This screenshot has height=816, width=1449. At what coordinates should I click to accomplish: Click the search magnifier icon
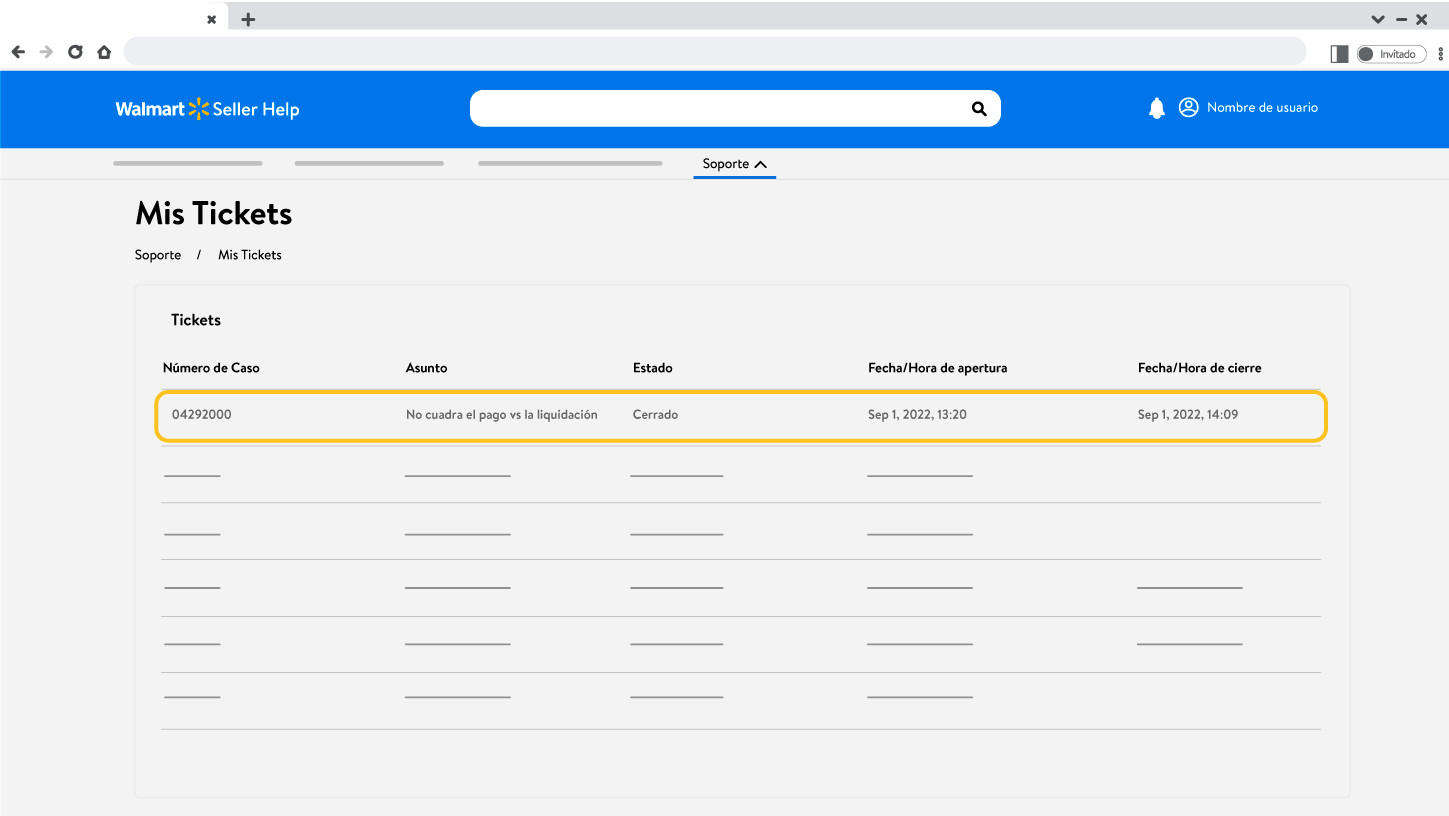click(x=979, y=109)
